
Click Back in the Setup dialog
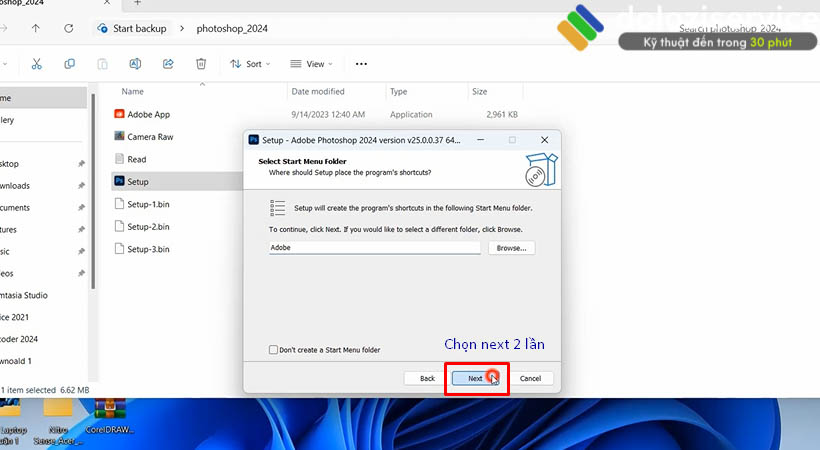(x=427, y=378)
